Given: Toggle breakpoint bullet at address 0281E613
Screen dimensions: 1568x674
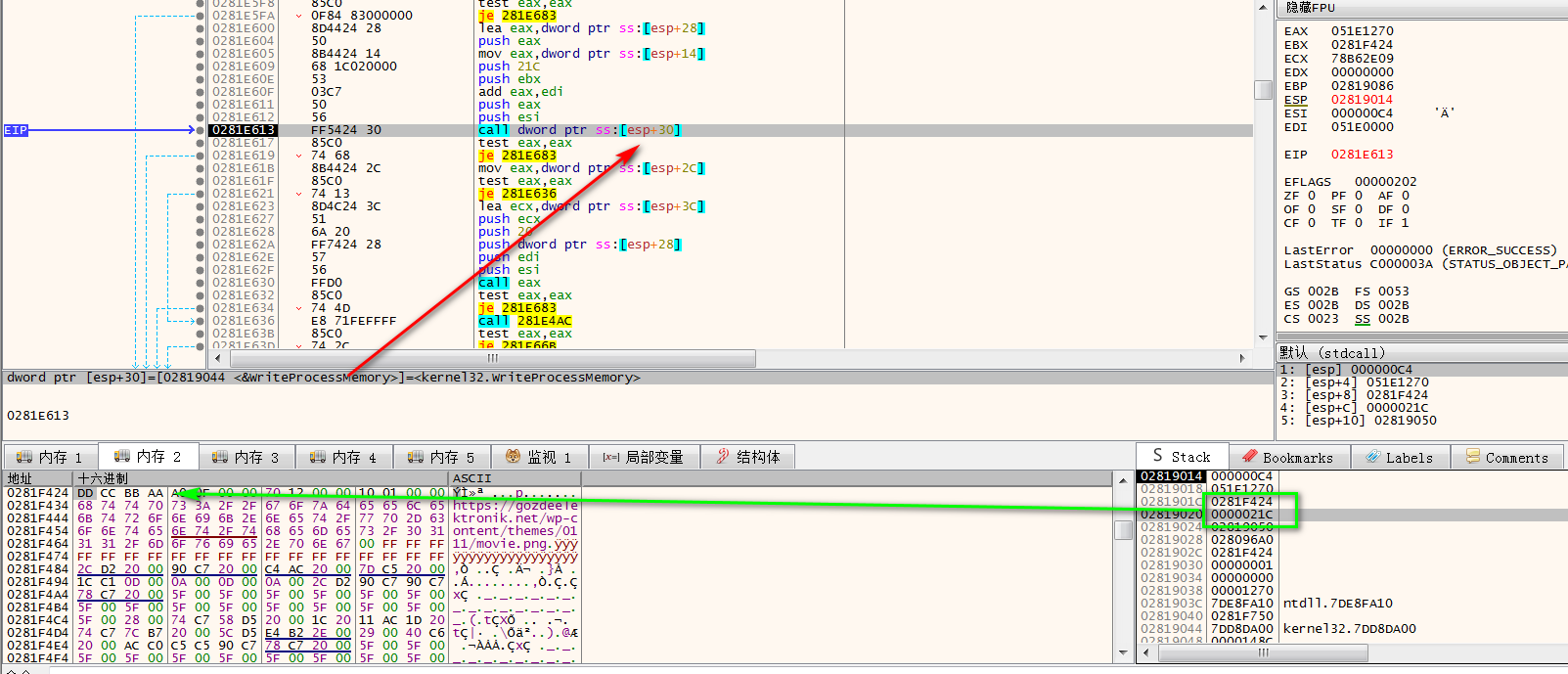Looking at the screenshot, I should (x=201, y=130).
